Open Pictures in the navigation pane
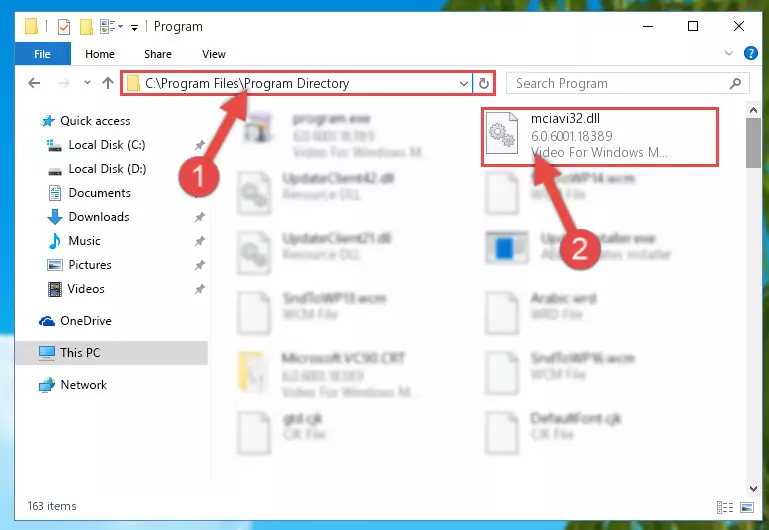Screen dimensions: 769x530 click(90, 265)
